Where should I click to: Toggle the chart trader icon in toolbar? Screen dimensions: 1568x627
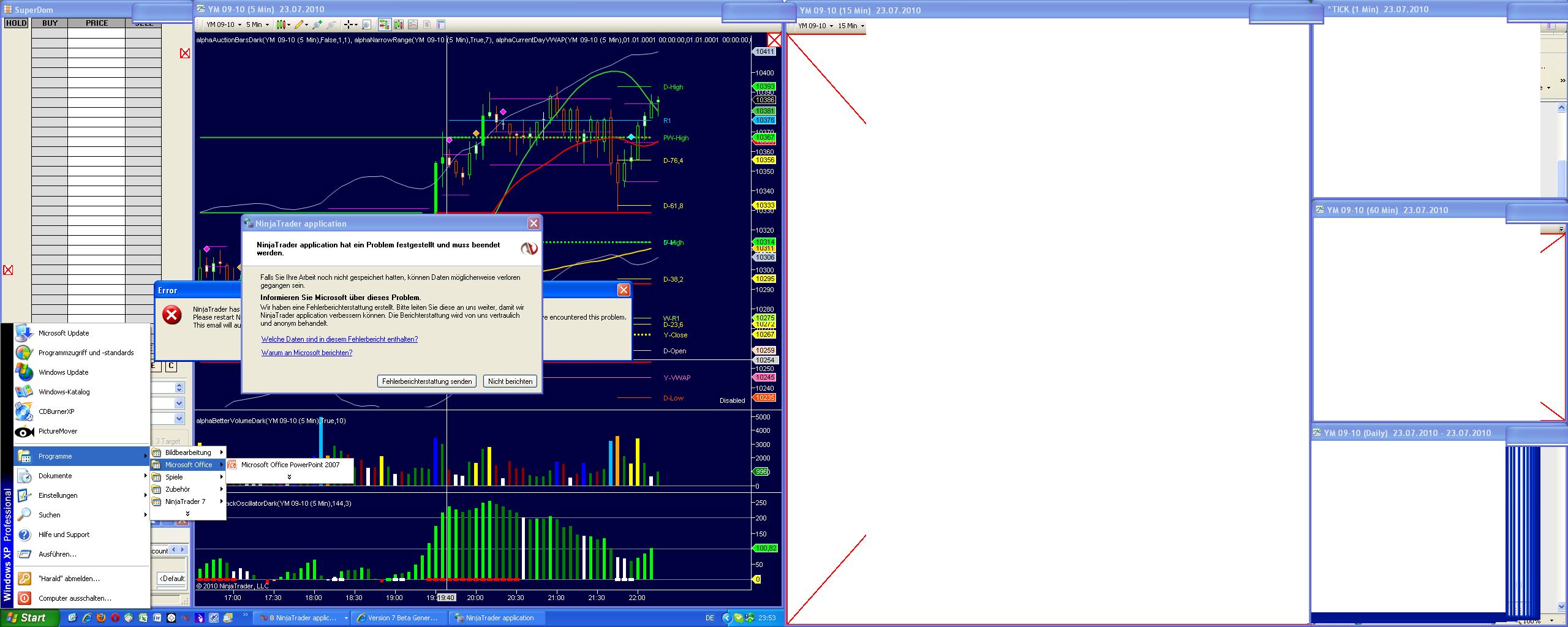coord(385,24)
